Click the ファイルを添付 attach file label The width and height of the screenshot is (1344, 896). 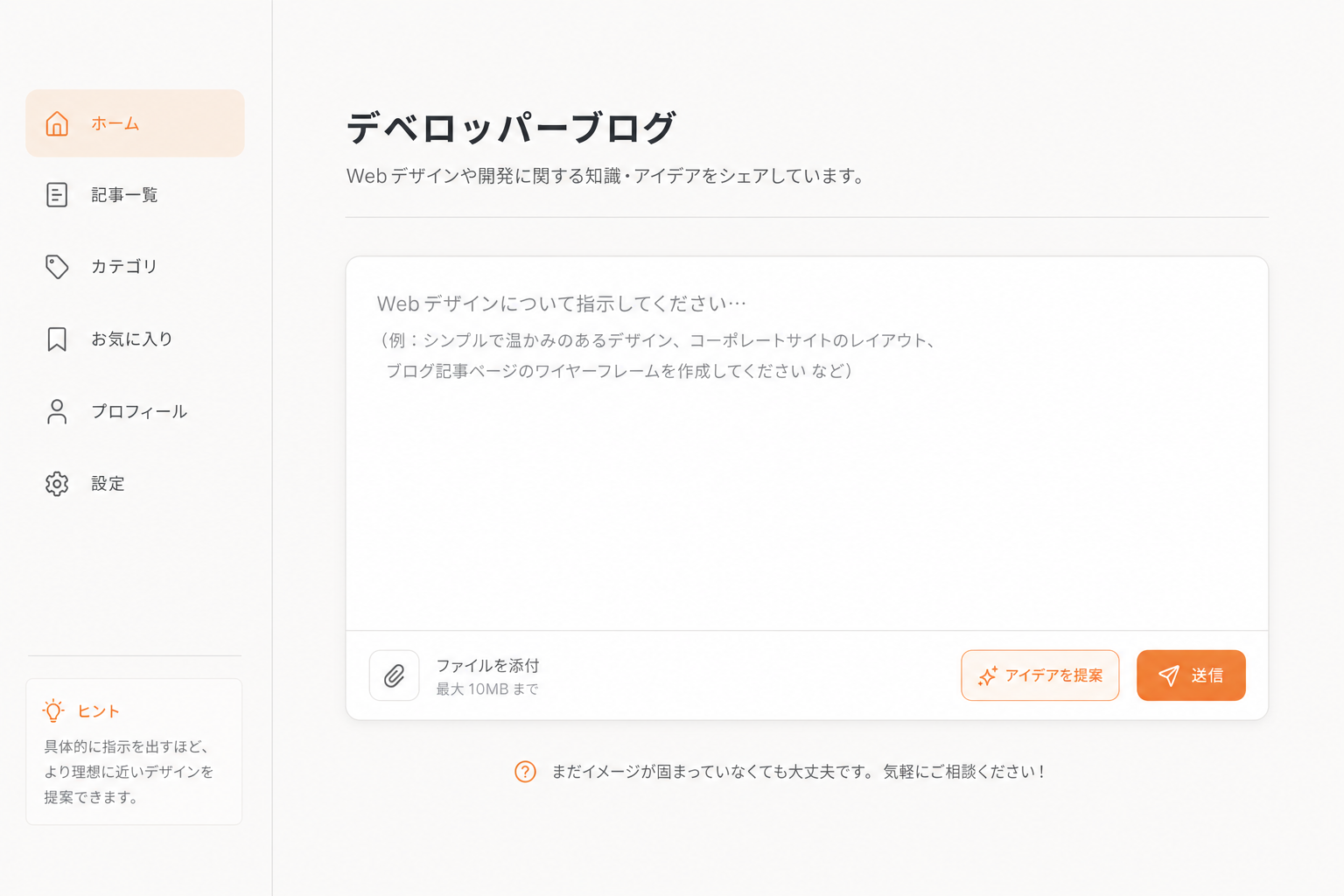pos(486,665)
